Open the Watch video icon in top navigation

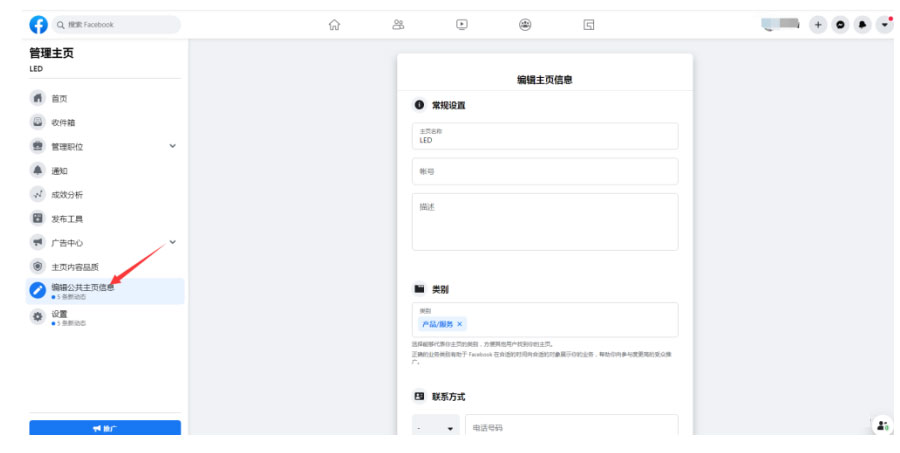(x=461, y=25)
